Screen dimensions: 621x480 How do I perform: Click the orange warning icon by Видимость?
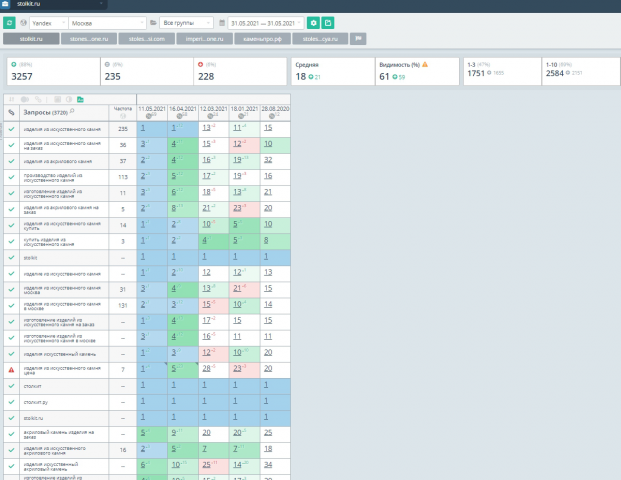tap(425, 65)
